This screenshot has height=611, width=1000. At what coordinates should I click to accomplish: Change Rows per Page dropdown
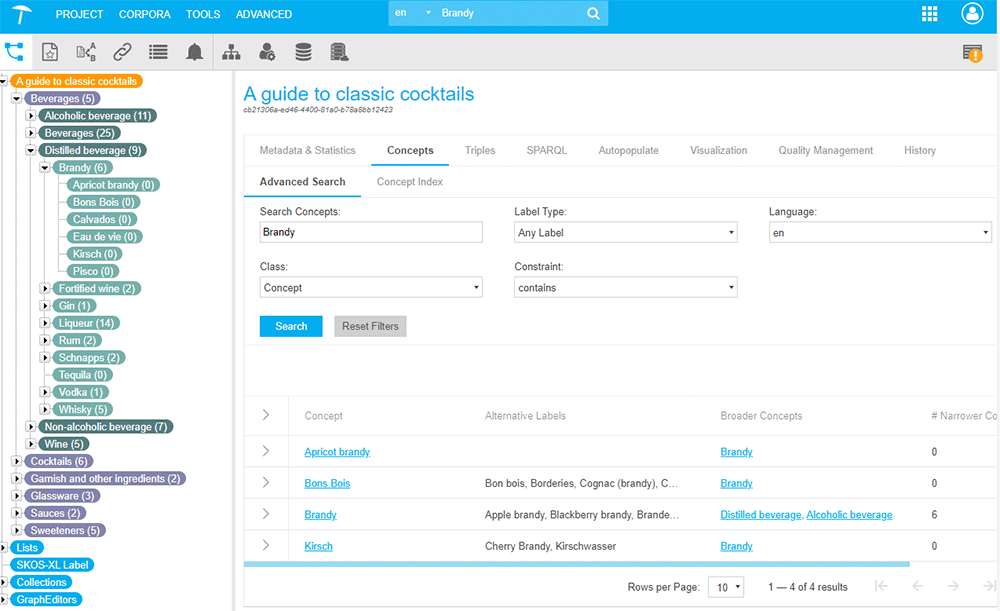[725, 587]
